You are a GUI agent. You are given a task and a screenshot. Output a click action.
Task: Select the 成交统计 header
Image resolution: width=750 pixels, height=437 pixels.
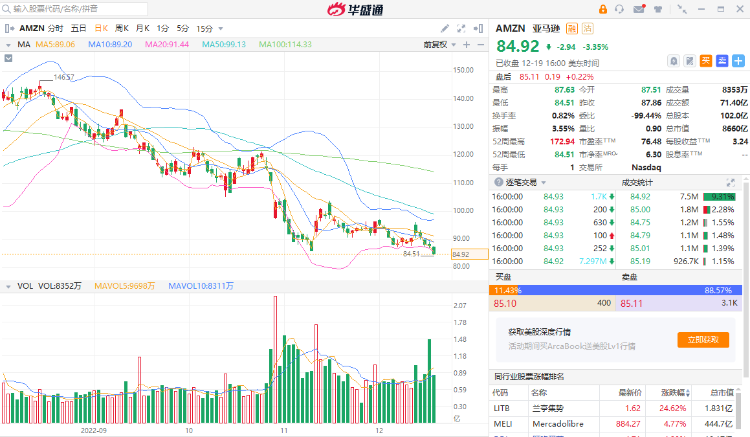tap(637, 182)
